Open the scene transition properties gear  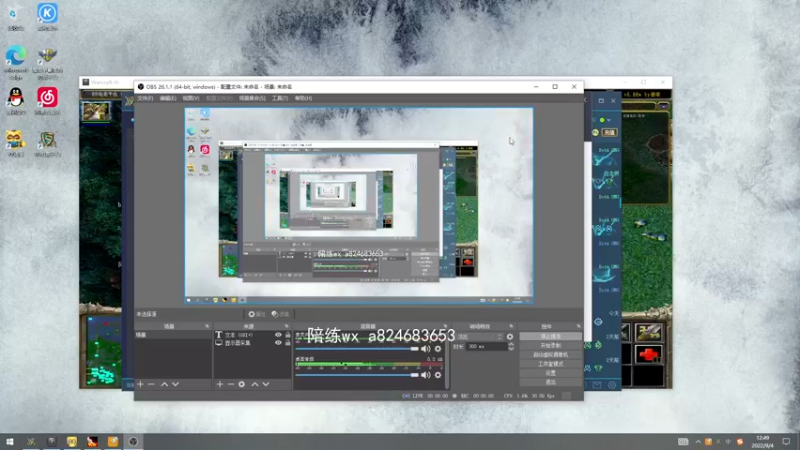coord(510,337)
